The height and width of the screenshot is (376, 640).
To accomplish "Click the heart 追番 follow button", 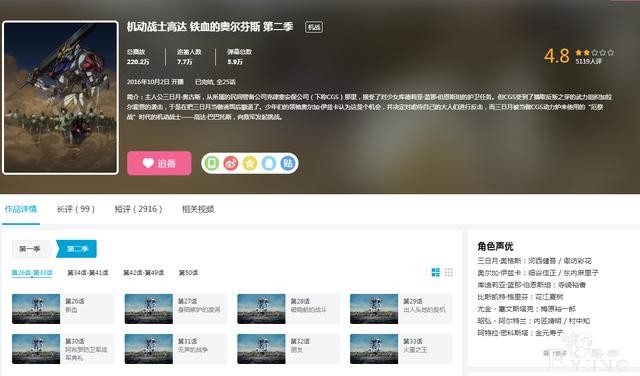I will coord(159,163).
